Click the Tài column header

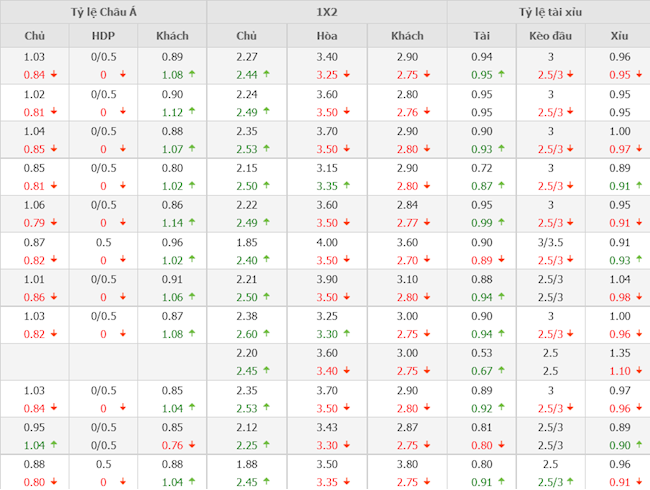[x=481, y=36]
